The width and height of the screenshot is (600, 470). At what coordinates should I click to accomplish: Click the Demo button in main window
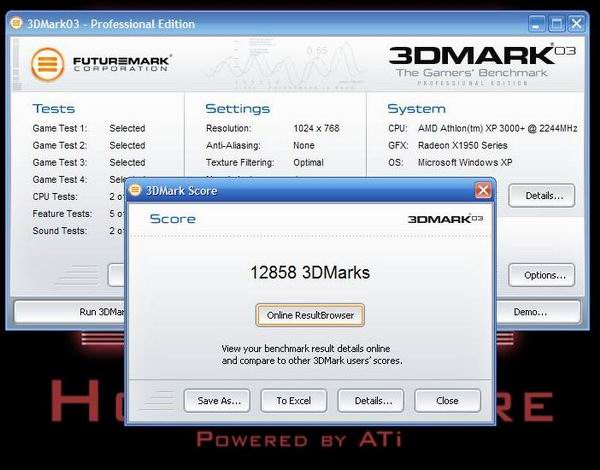(537, 312)
